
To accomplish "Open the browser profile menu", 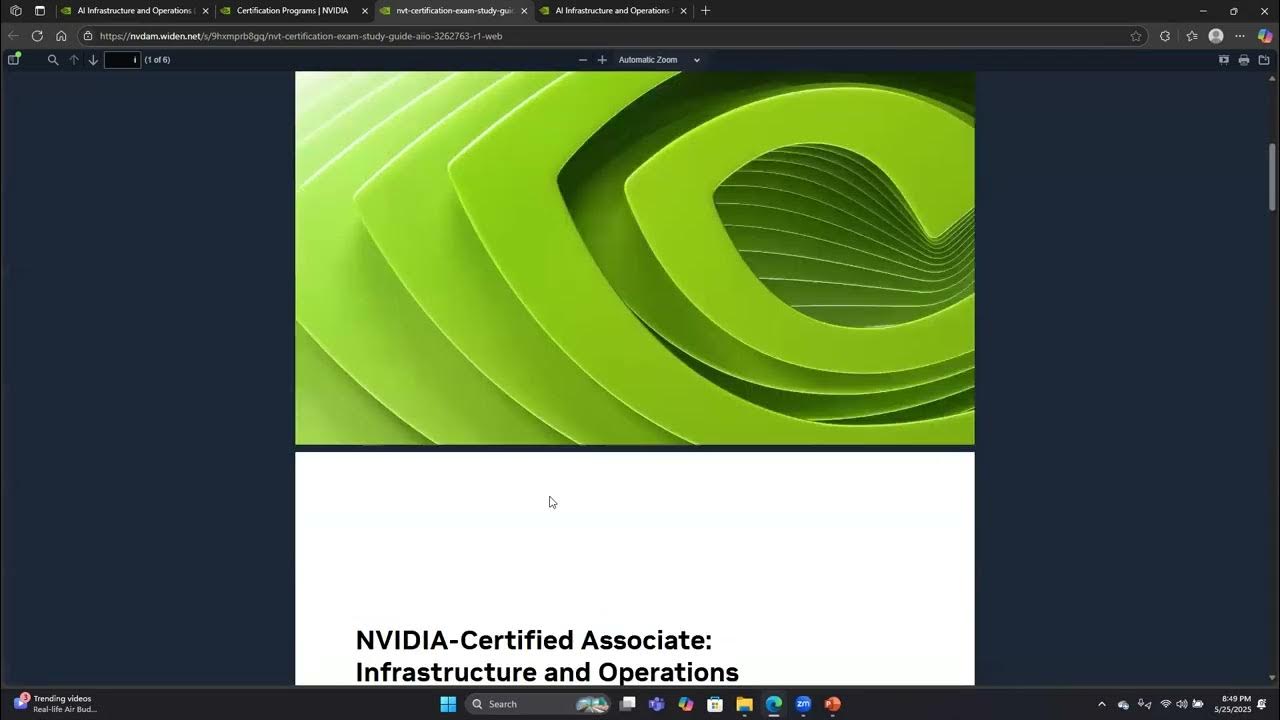I will (x=1216, y=36).
